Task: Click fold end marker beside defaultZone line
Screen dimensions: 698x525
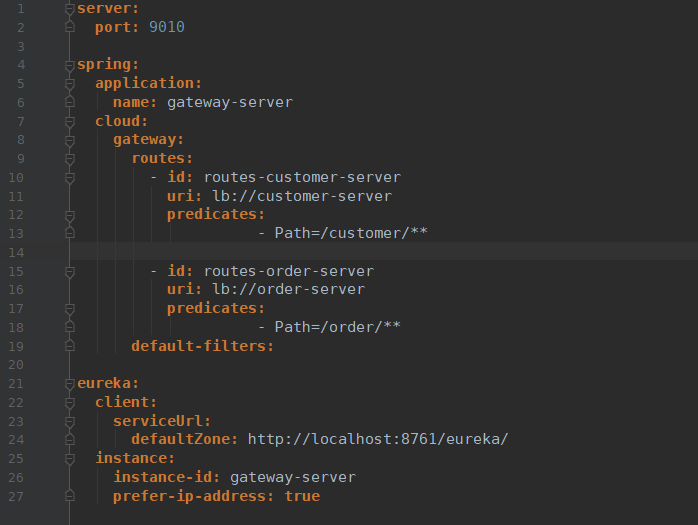Action: coord(69,439)
